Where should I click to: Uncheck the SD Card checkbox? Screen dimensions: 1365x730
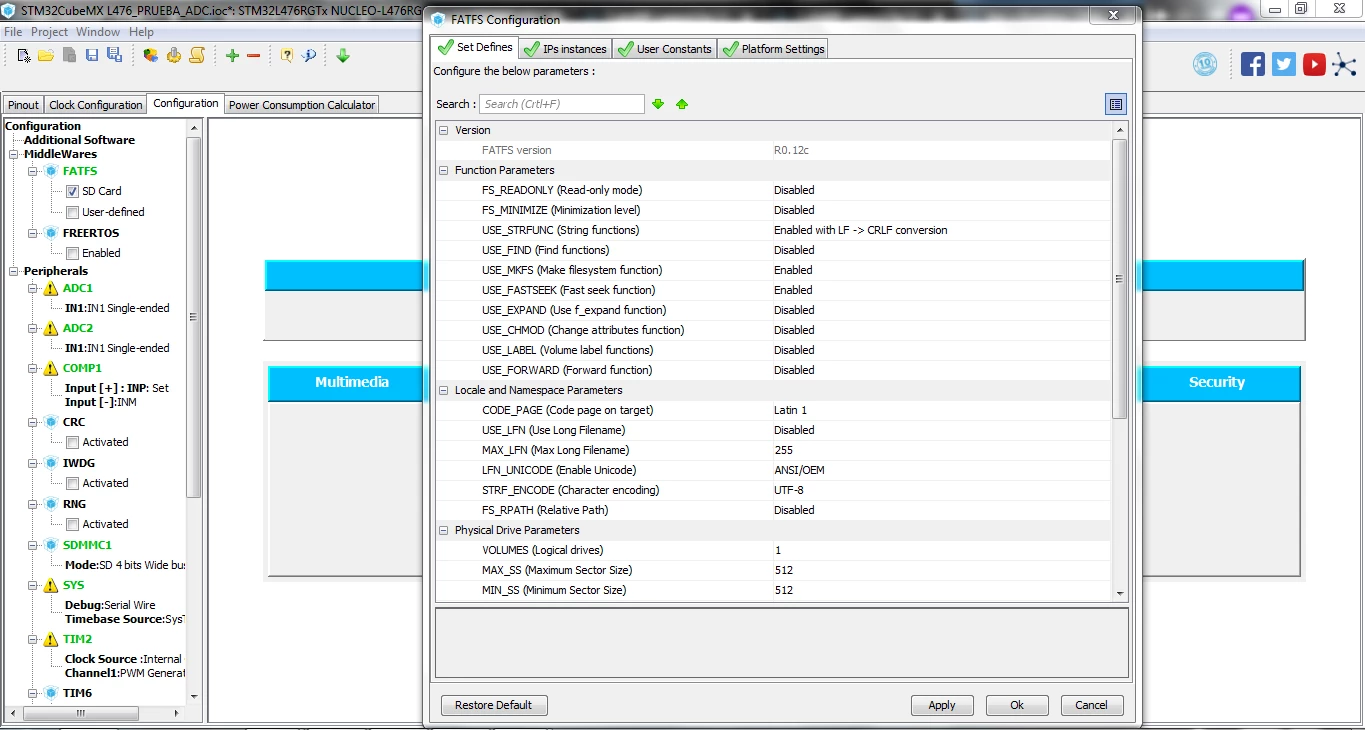72,191
